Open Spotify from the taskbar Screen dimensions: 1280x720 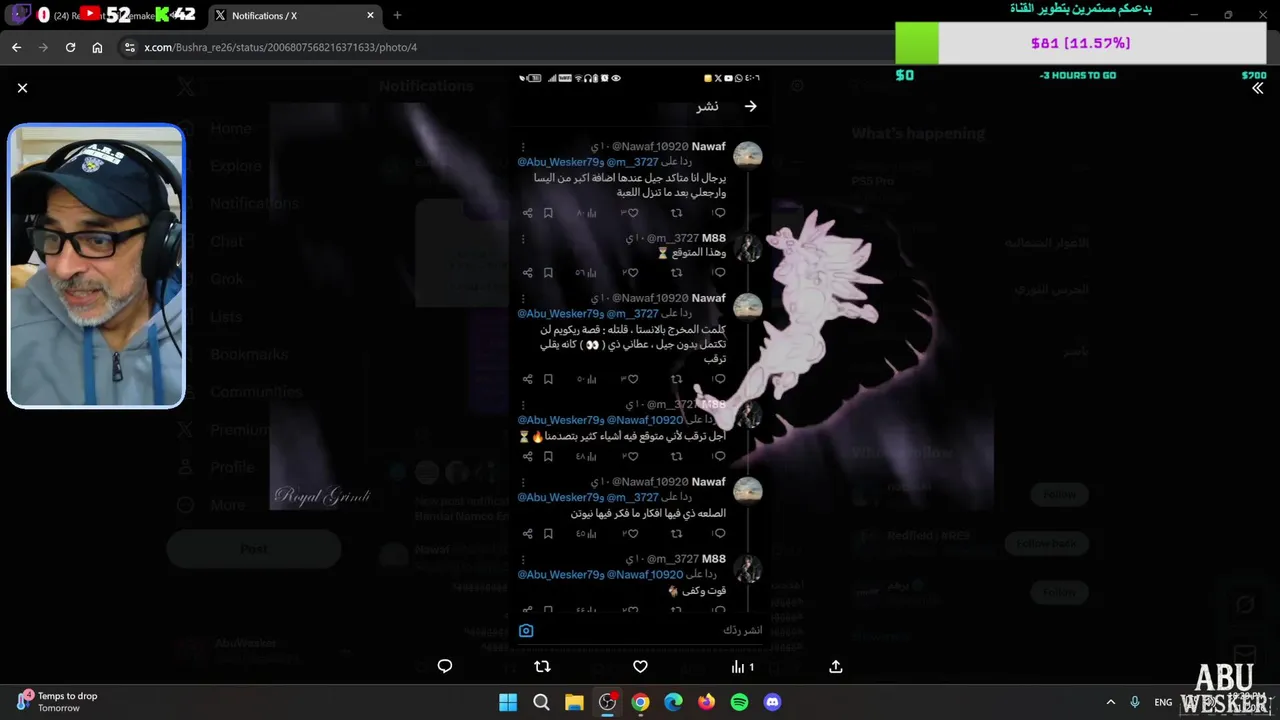point(739,702)
